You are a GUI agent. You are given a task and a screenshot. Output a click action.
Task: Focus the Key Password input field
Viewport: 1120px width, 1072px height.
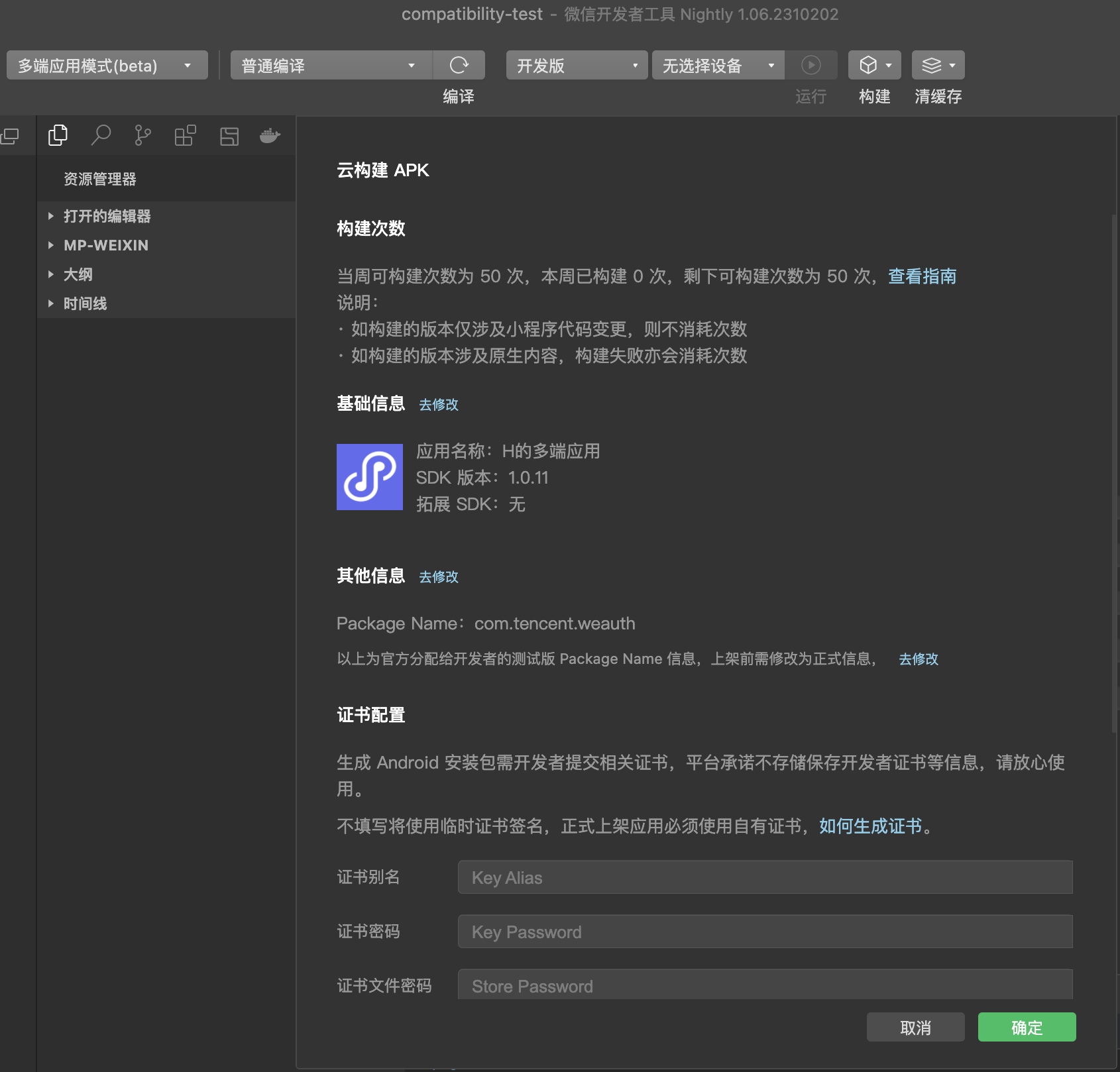pyautogui.click(x=765, y=932)
